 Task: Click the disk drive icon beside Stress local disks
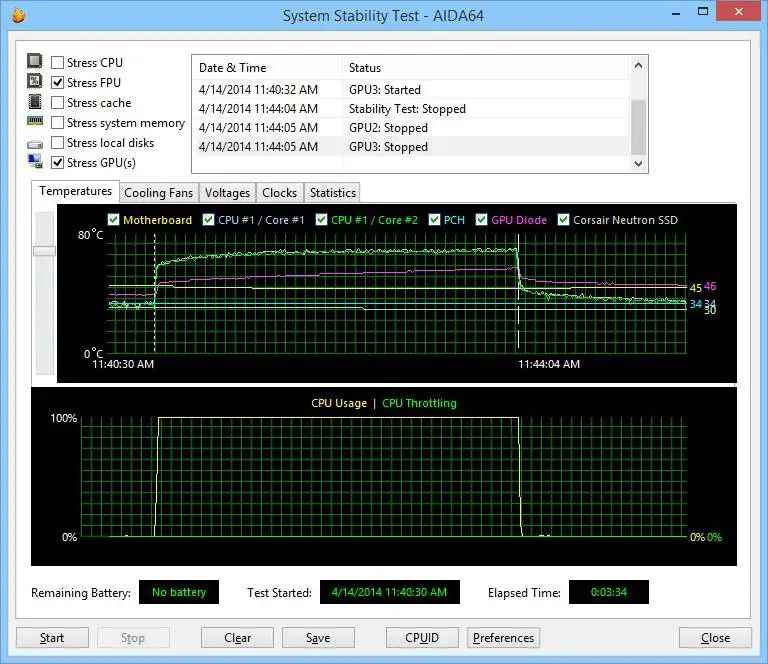pyautogui.click(x=35, y=144)
